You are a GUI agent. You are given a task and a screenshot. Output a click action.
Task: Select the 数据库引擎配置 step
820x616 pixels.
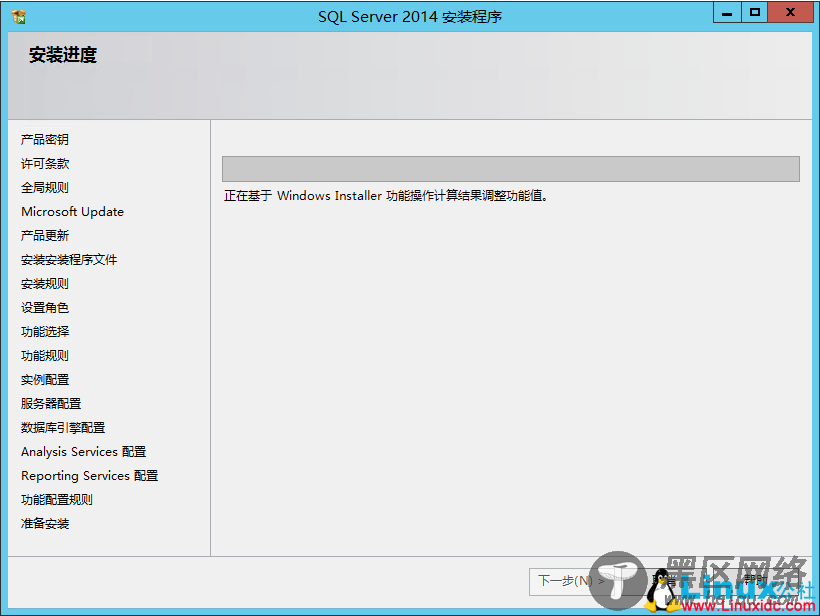[x=63, y=428]
